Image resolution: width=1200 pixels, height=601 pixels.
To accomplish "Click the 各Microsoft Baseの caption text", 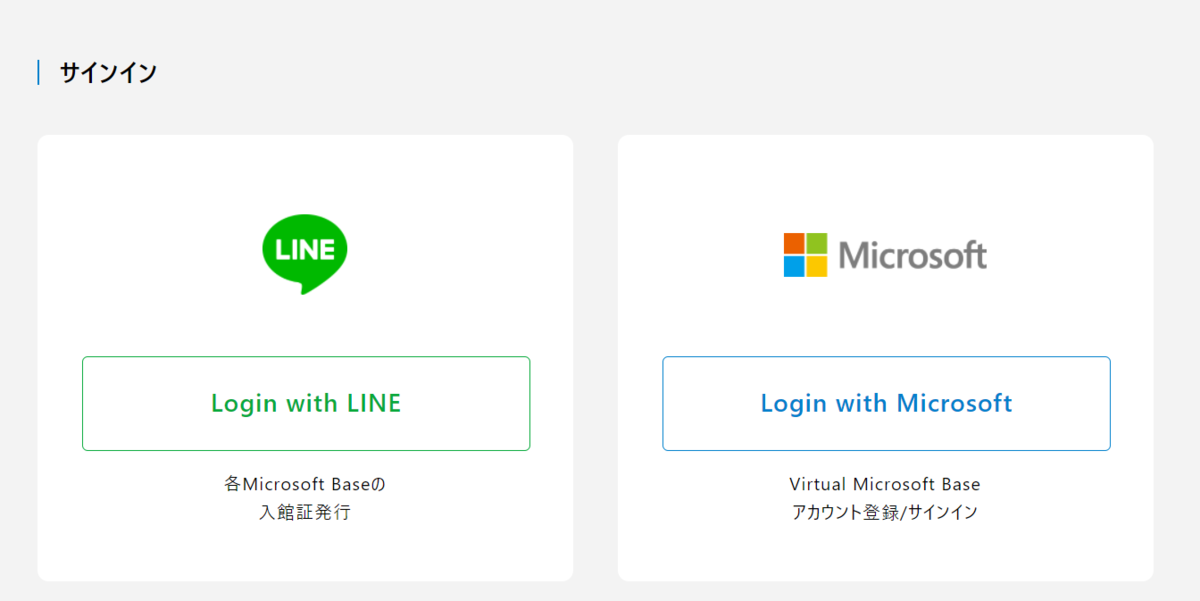I will 305,484.
